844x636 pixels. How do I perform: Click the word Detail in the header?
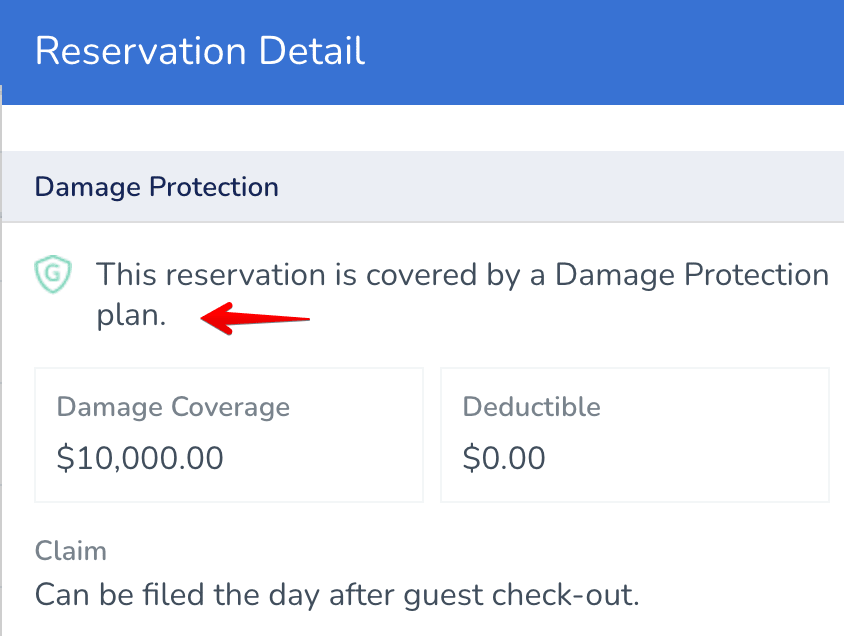312,51
